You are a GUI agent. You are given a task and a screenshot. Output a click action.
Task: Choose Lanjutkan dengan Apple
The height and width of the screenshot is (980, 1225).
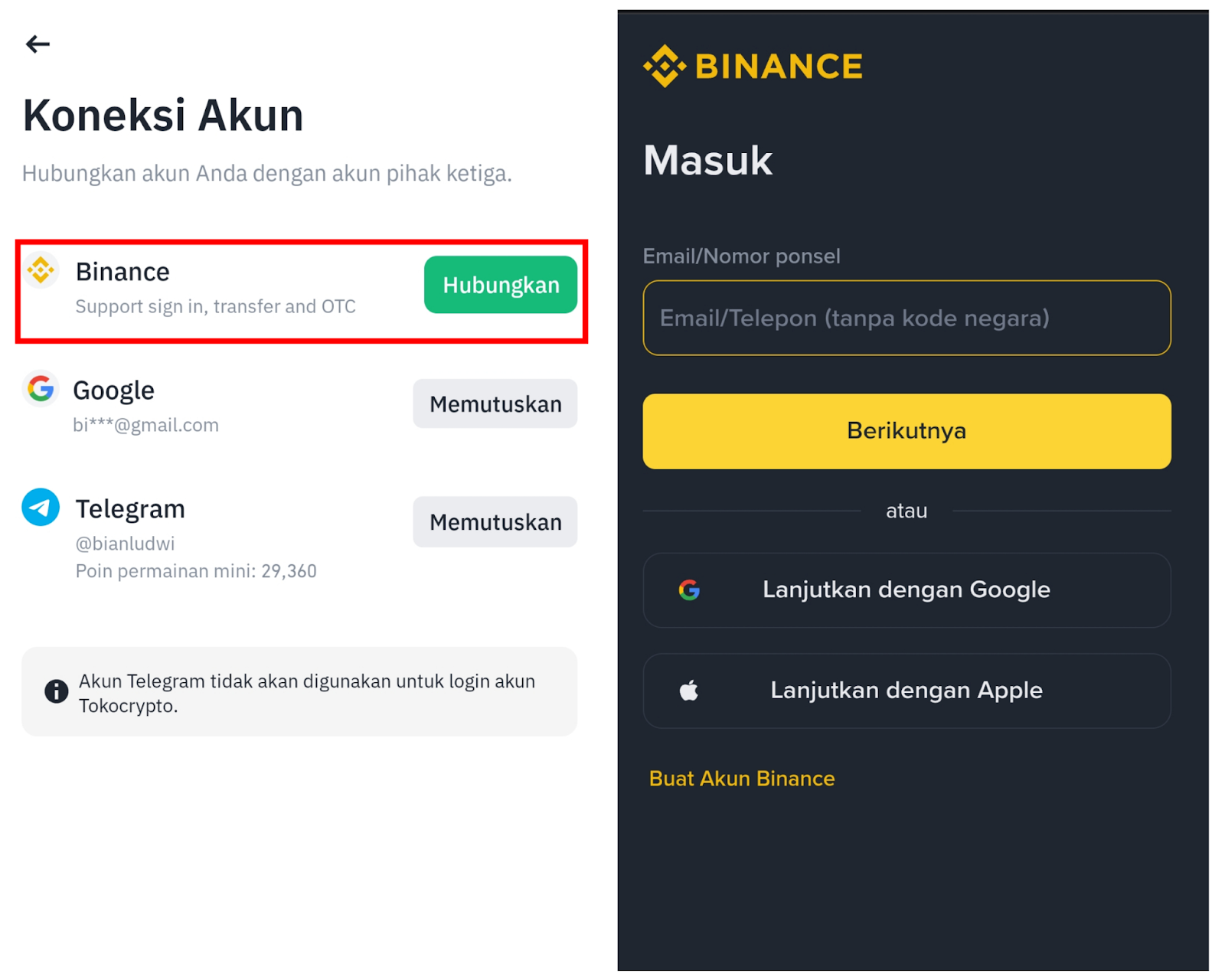(x=906, y=691)
